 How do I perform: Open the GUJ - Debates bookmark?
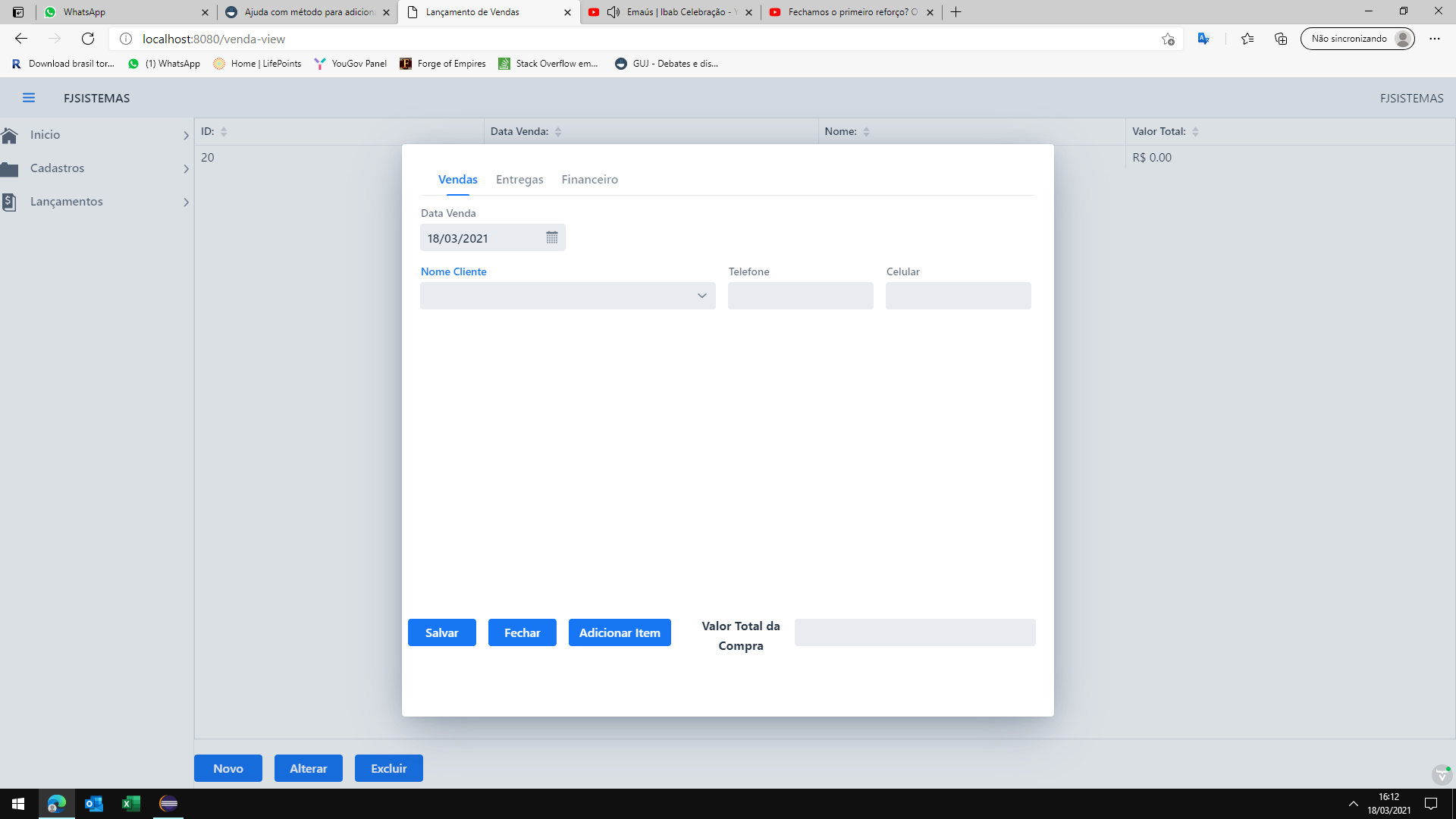(667, 64)
